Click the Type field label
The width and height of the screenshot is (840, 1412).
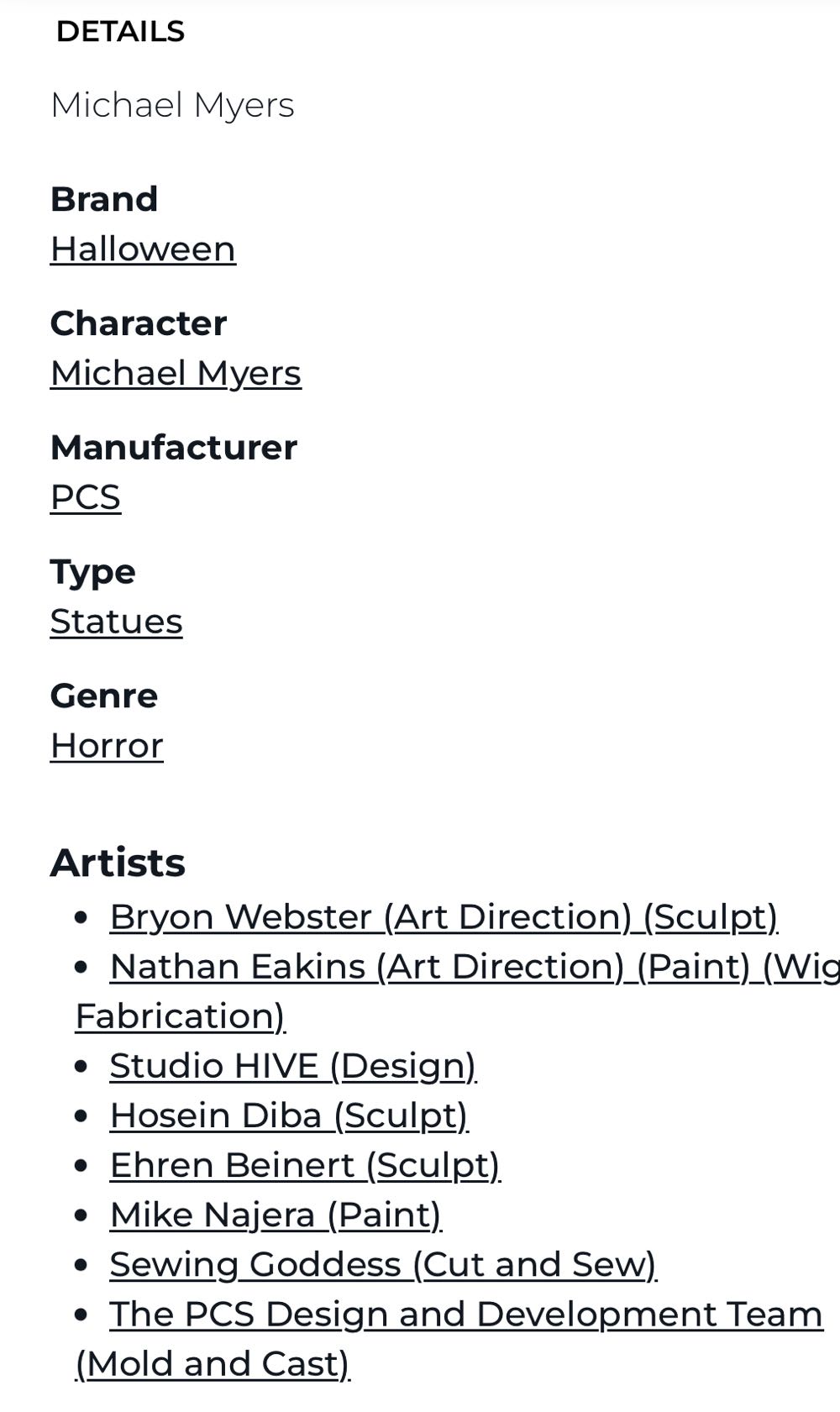pos(92,572)
